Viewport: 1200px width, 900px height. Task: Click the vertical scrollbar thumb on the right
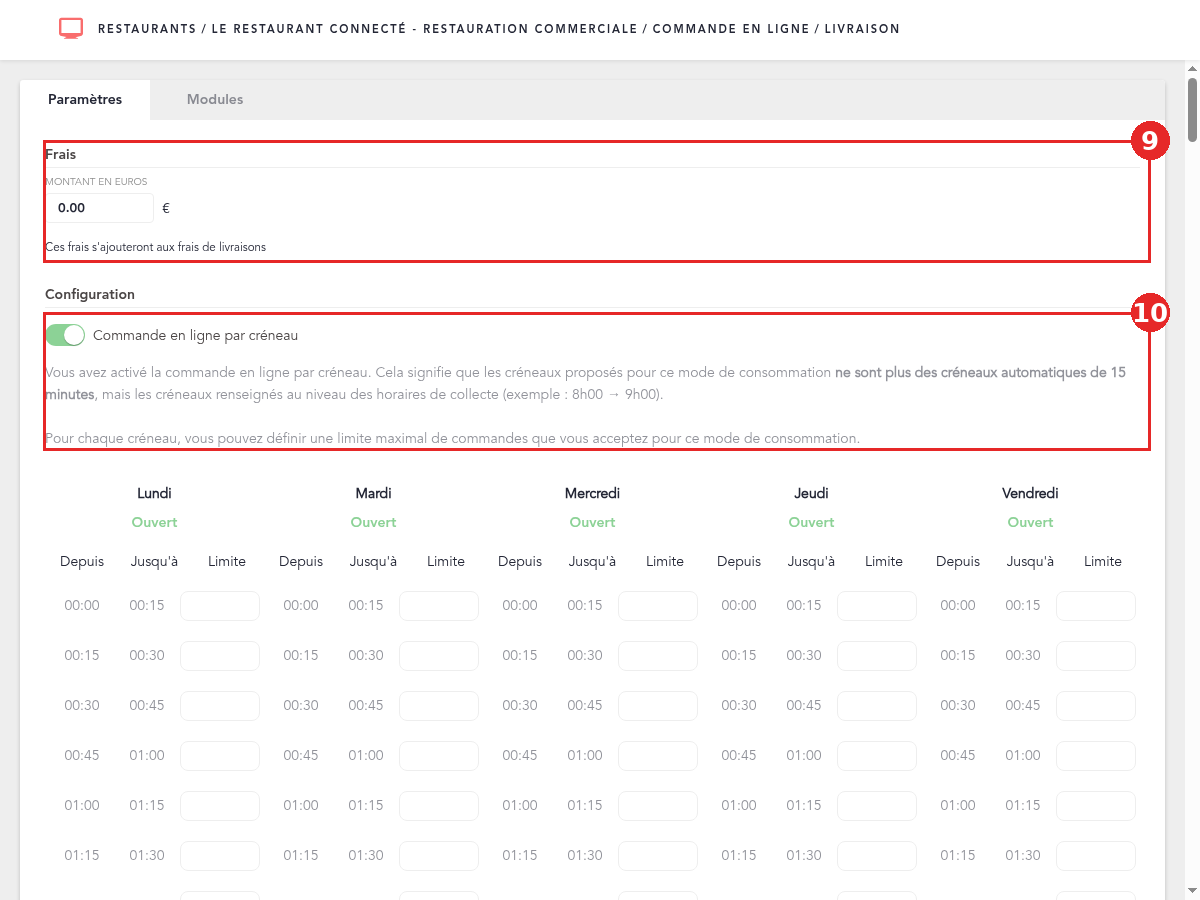pyautogui.click(x=1192, y=110)
